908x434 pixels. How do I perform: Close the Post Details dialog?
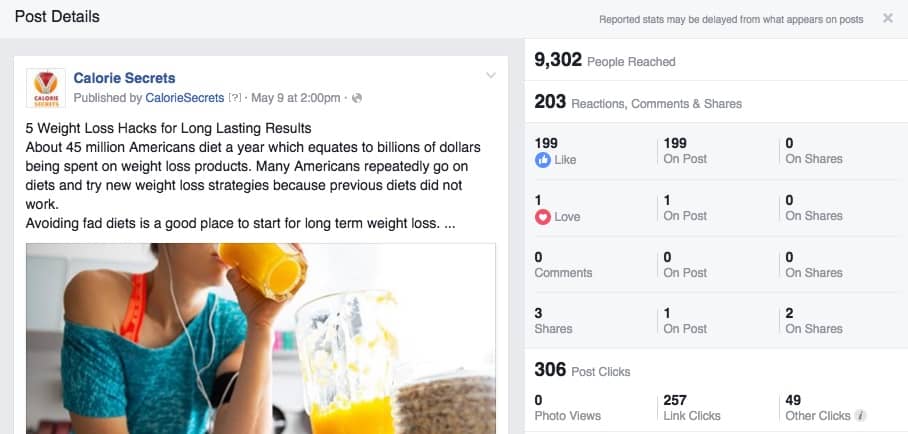pyautogui.click(x=888, y=18)
